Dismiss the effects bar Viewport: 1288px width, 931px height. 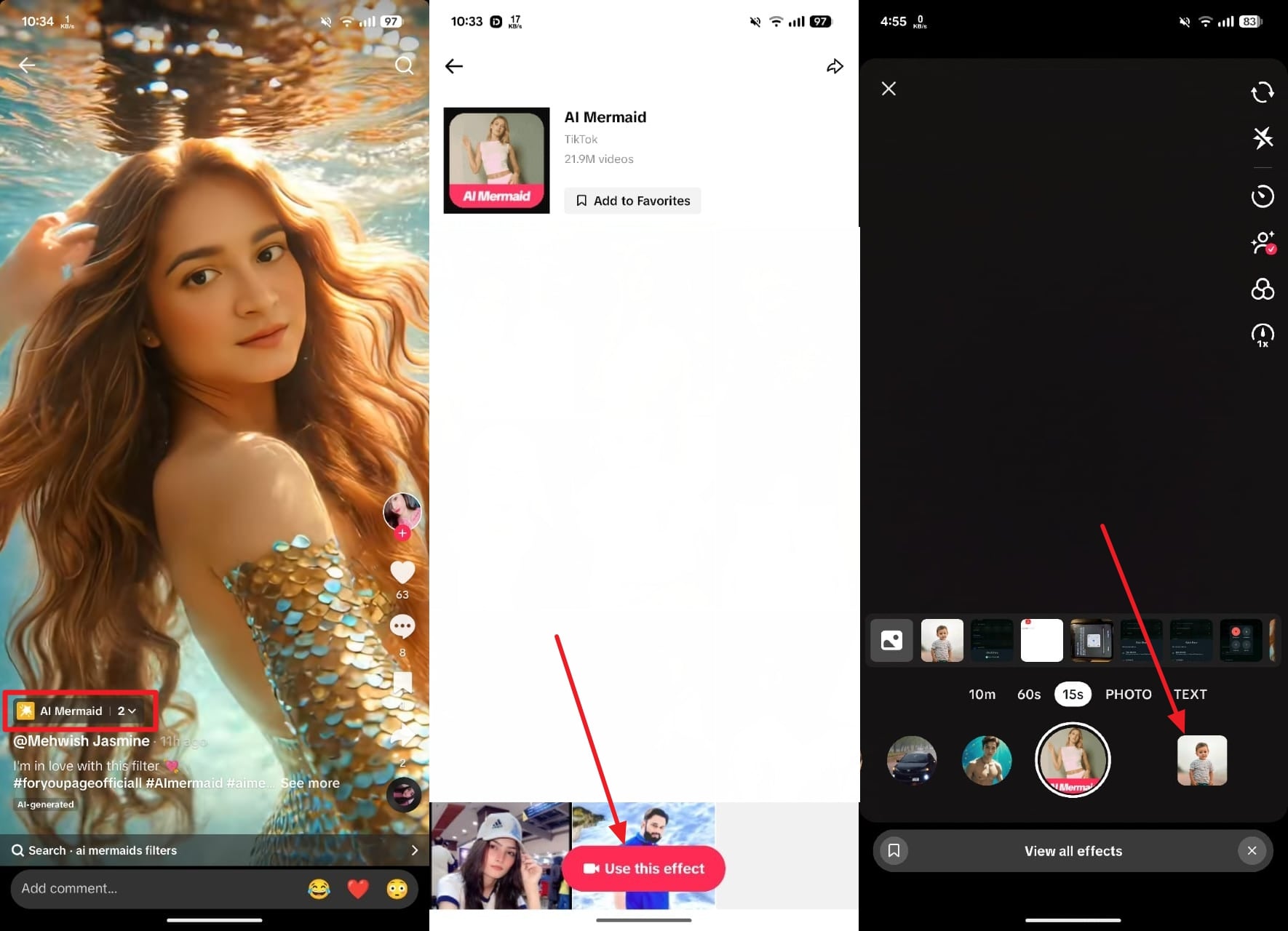(1252, 850)
